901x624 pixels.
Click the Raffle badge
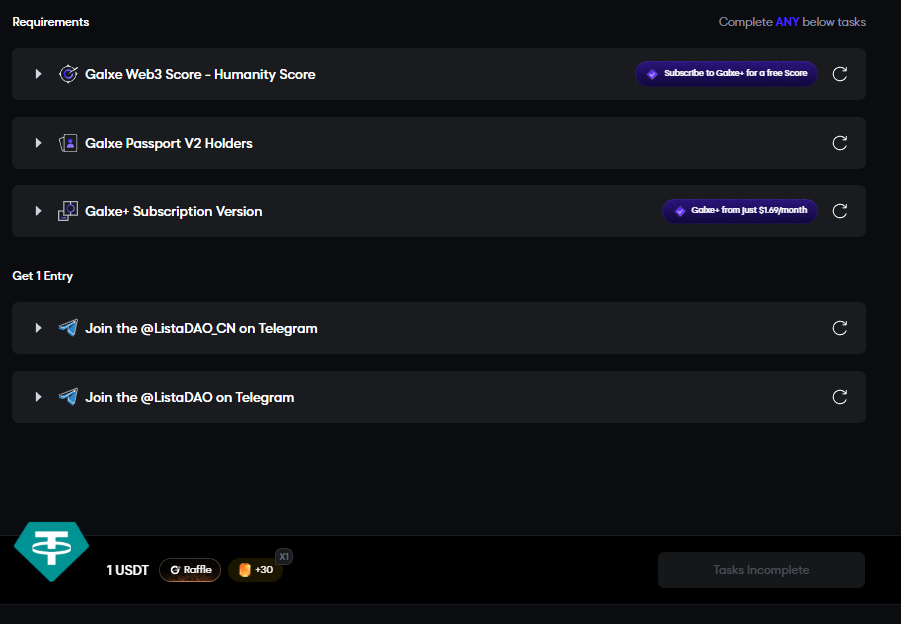coord(190,570)
